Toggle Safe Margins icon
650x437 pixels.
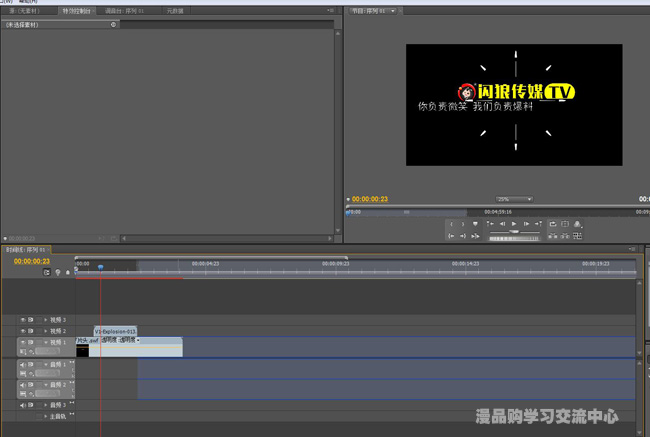click(565, 224)
